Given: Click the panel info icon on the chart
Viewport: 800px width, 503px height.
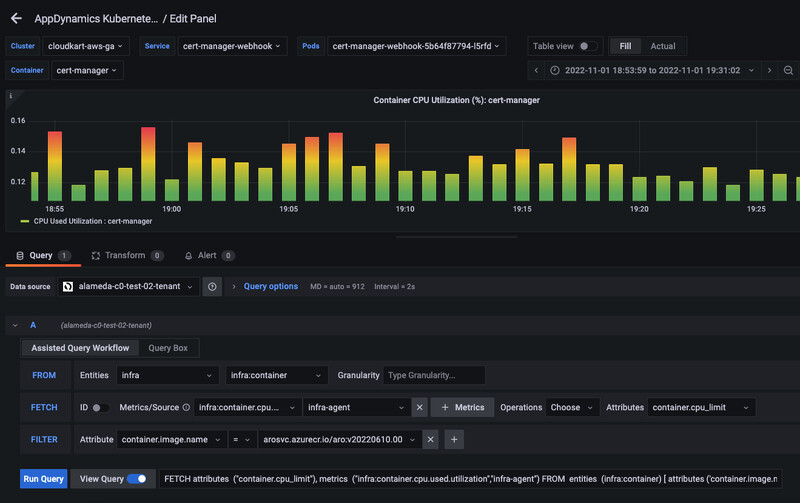Looking at the screenshot, I should coord(10,96).
